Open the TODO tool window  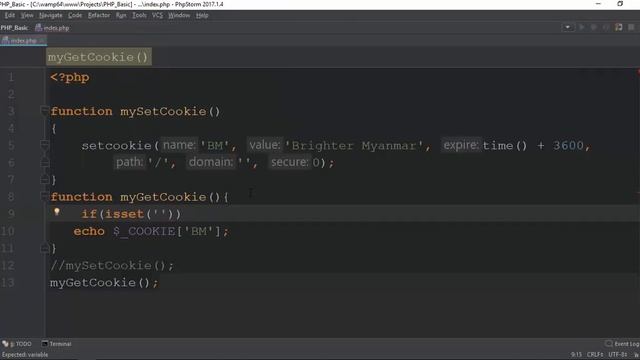coord(17,344)
